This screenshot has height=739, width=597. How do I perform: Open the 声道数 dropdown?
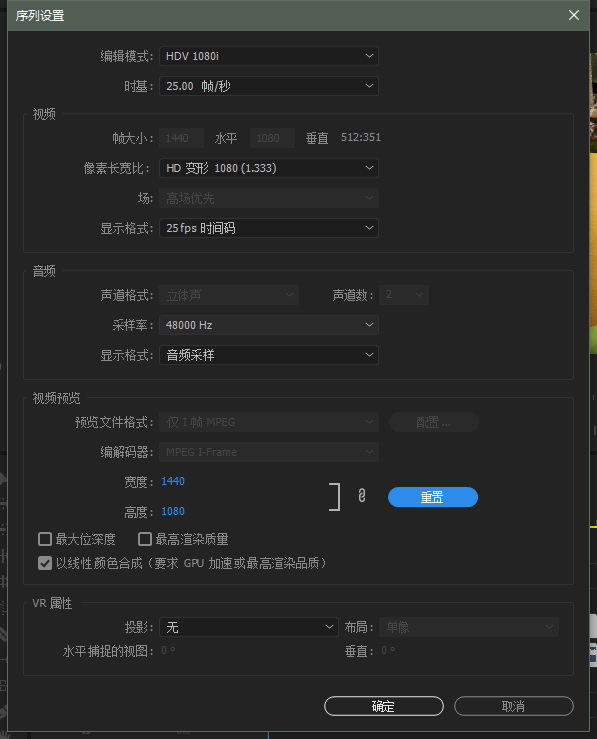click(x=404, y=295)
